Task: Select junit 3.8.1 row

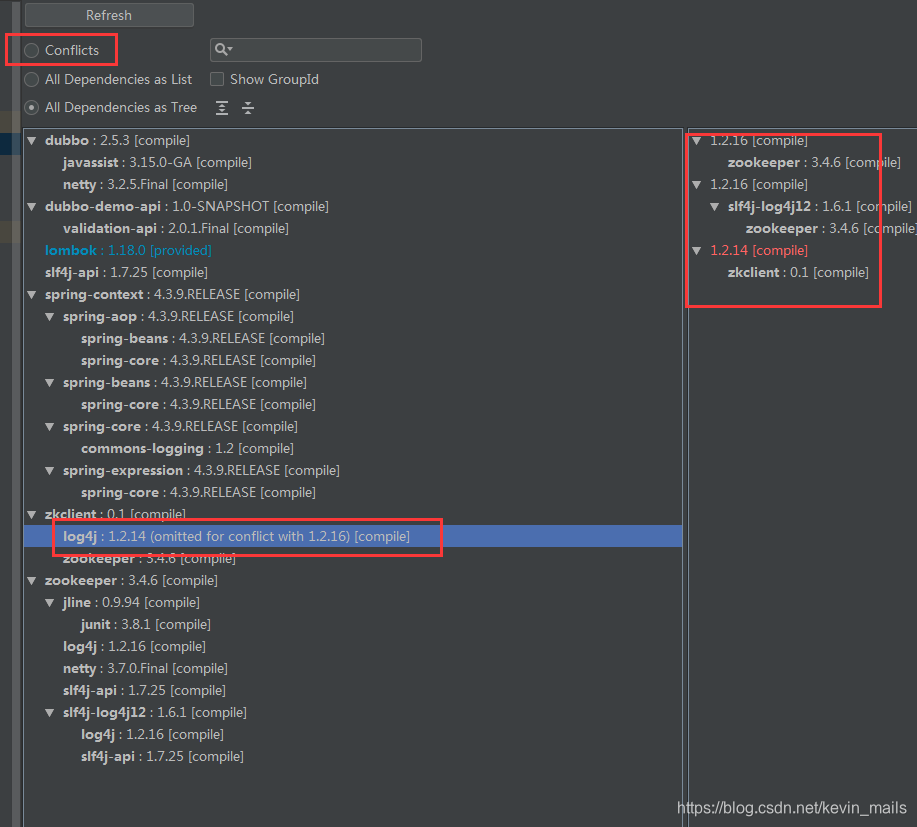Action: click(146, 625)
